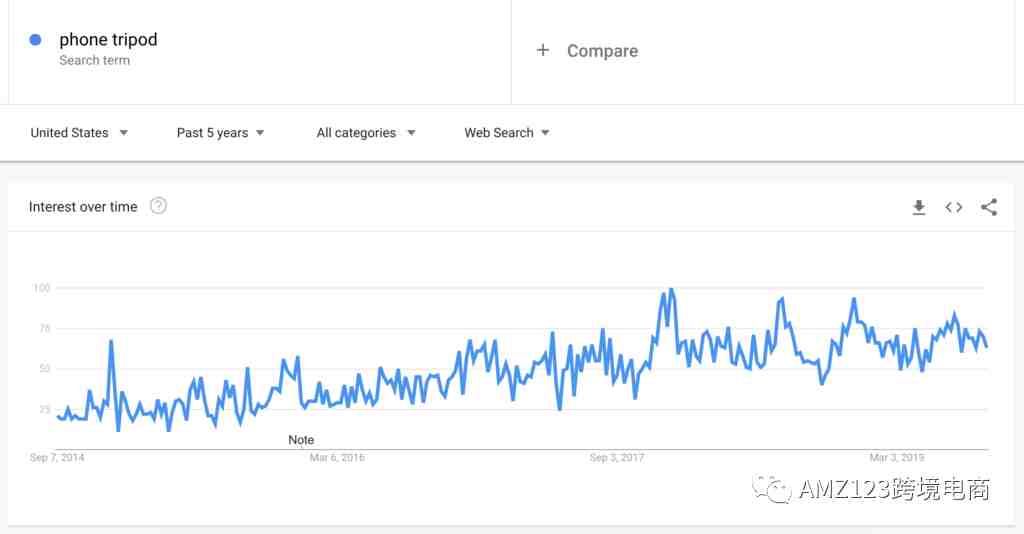This screenshot has width=1024, height=534.
Task: Click the blue dot for phone tripod
Action: click(x=36, y=40)
